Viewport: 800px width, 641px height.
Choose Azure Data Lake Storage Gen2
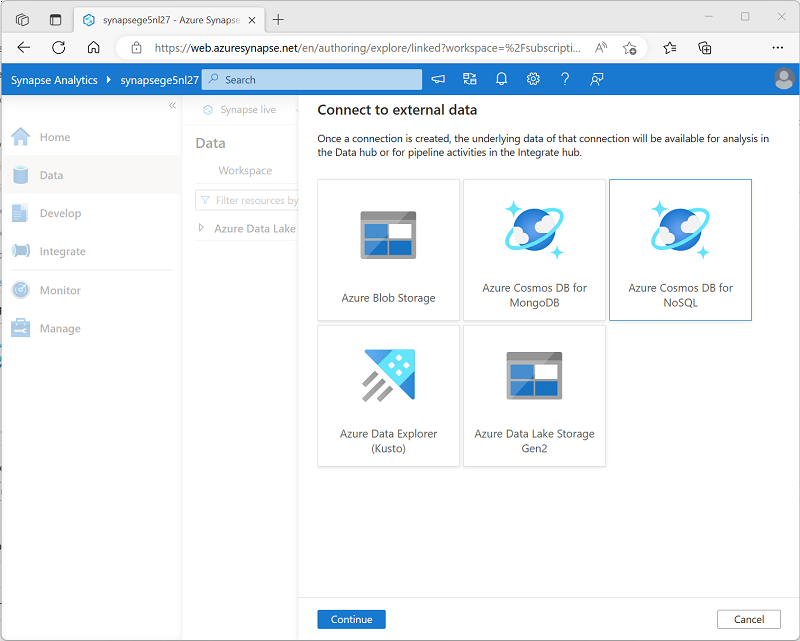[x=534, y=395]
